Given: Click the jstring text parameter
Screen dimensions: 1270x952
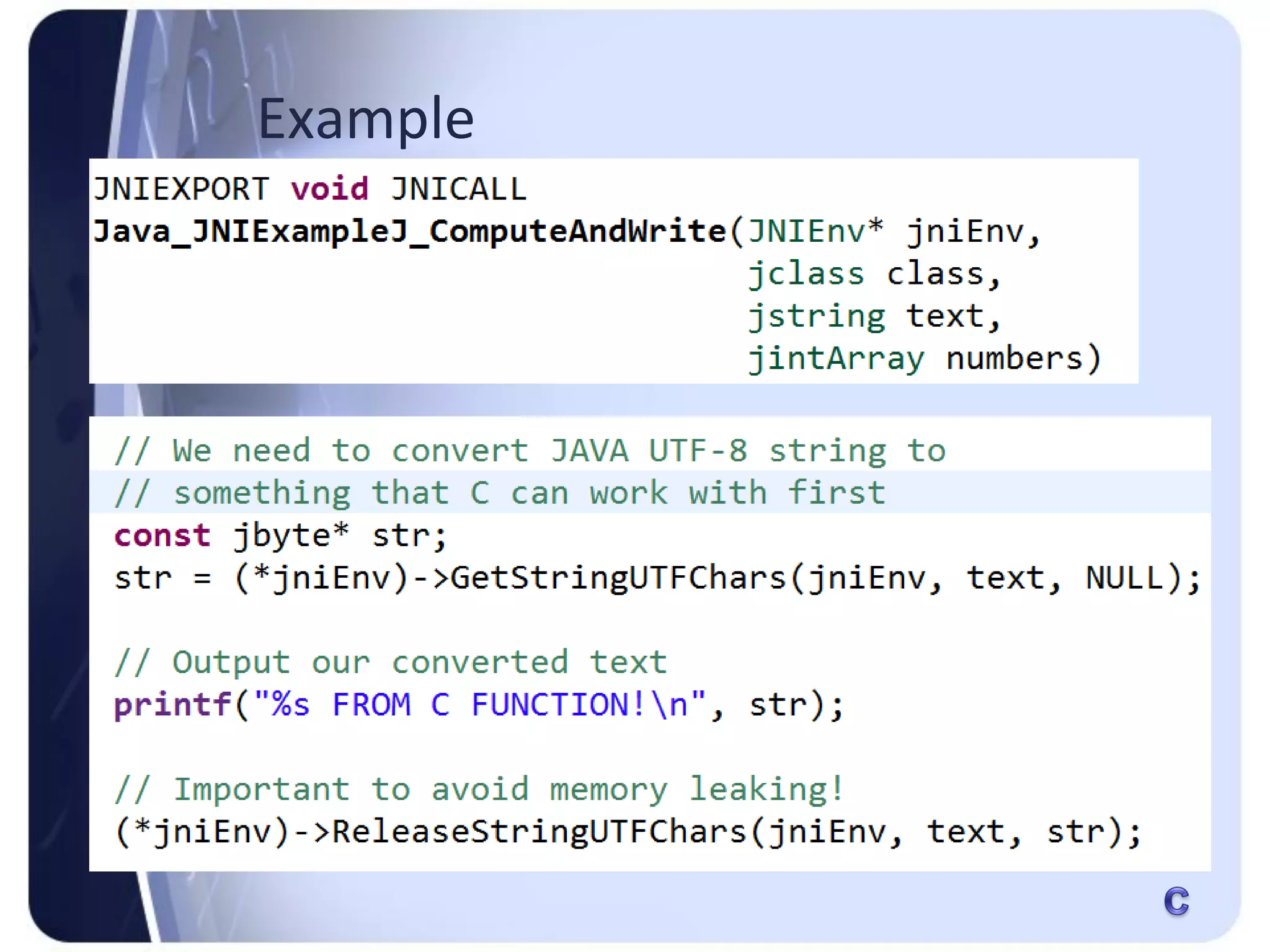Looking at the screenshot, I should point(873,316).
